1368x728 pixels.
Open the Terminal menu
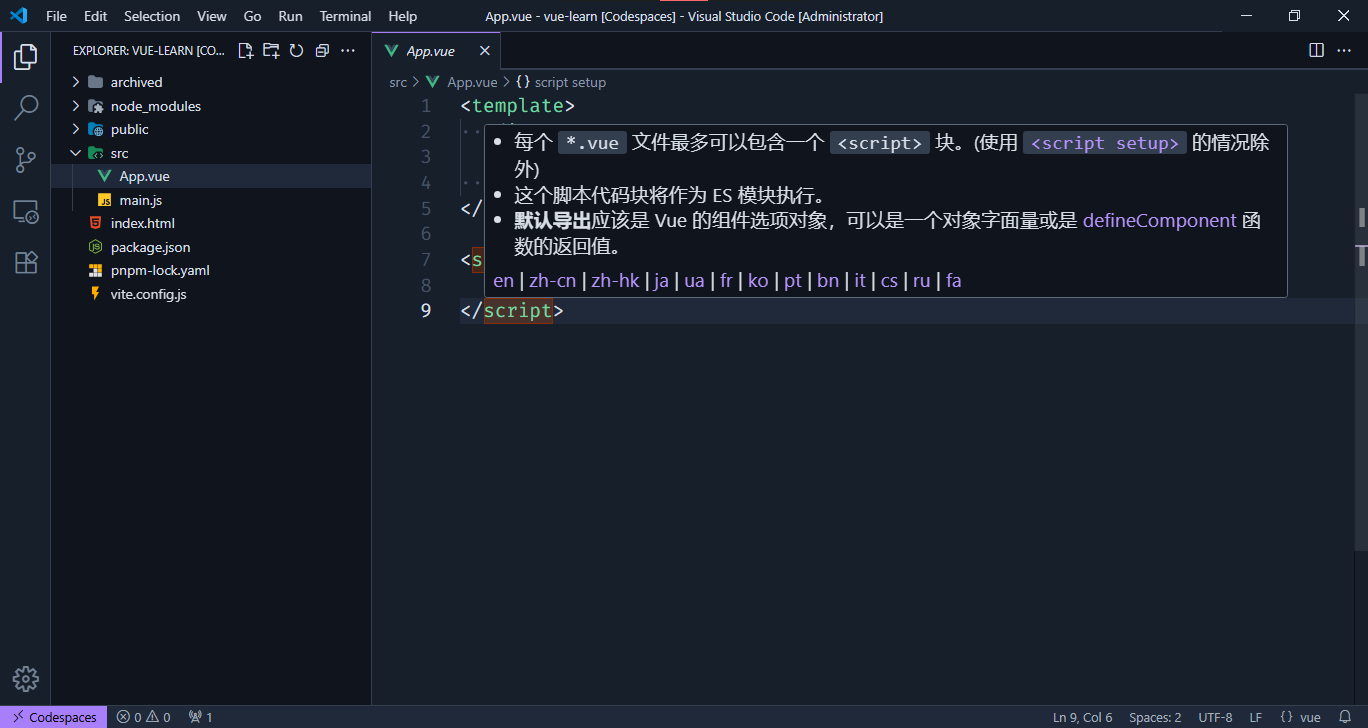coord(346,16)
